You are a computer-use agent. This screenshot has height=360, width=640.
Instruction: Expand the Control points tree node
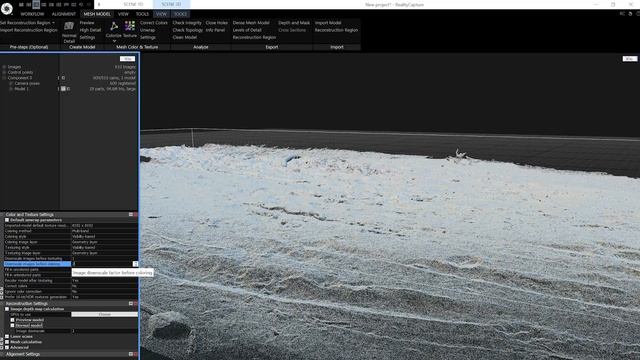coord(4,72)
